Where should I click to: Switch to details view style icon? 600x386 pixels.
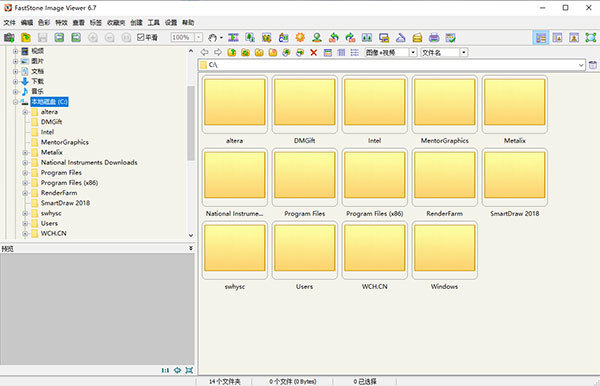[x=341, y=52]
